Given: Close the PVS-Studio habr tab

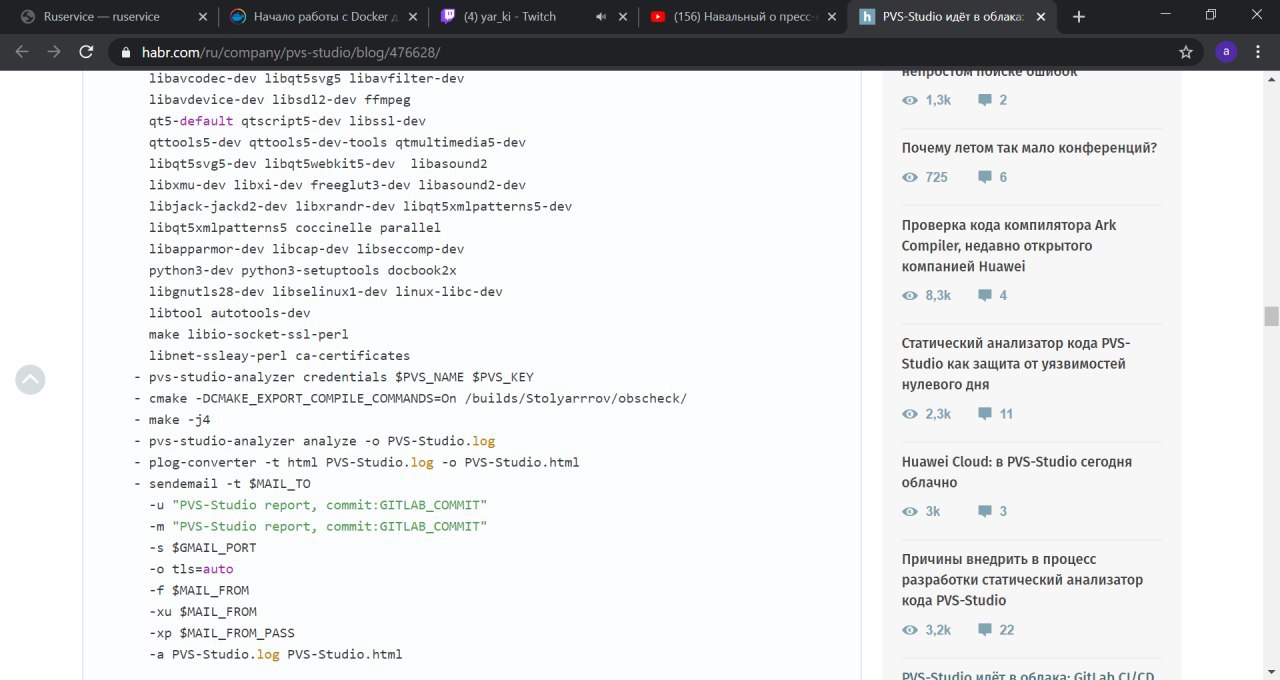Looking at the screenshot, I should point(1042,17).
